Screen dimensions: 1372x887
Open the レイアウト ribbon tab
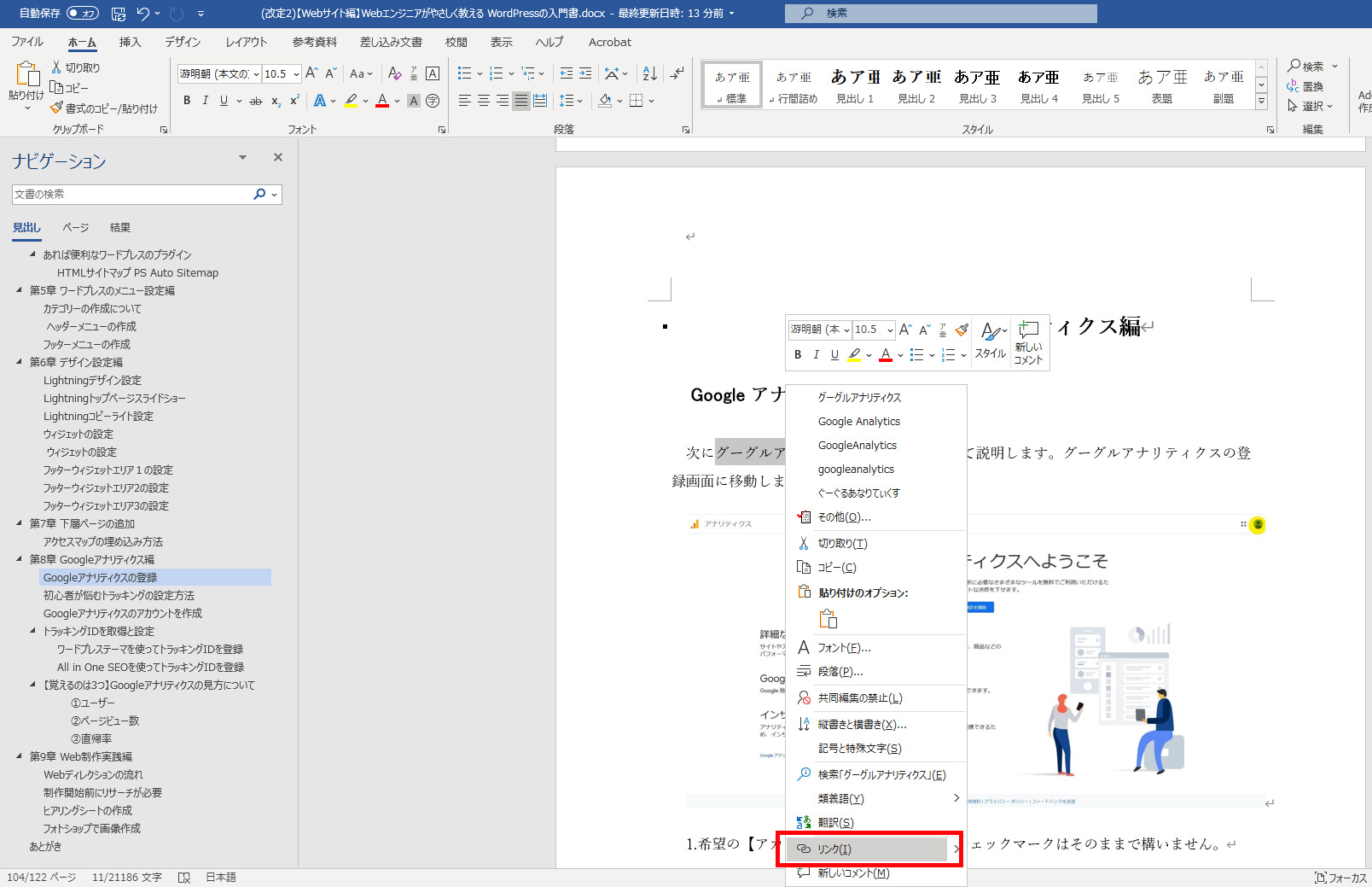247,42
